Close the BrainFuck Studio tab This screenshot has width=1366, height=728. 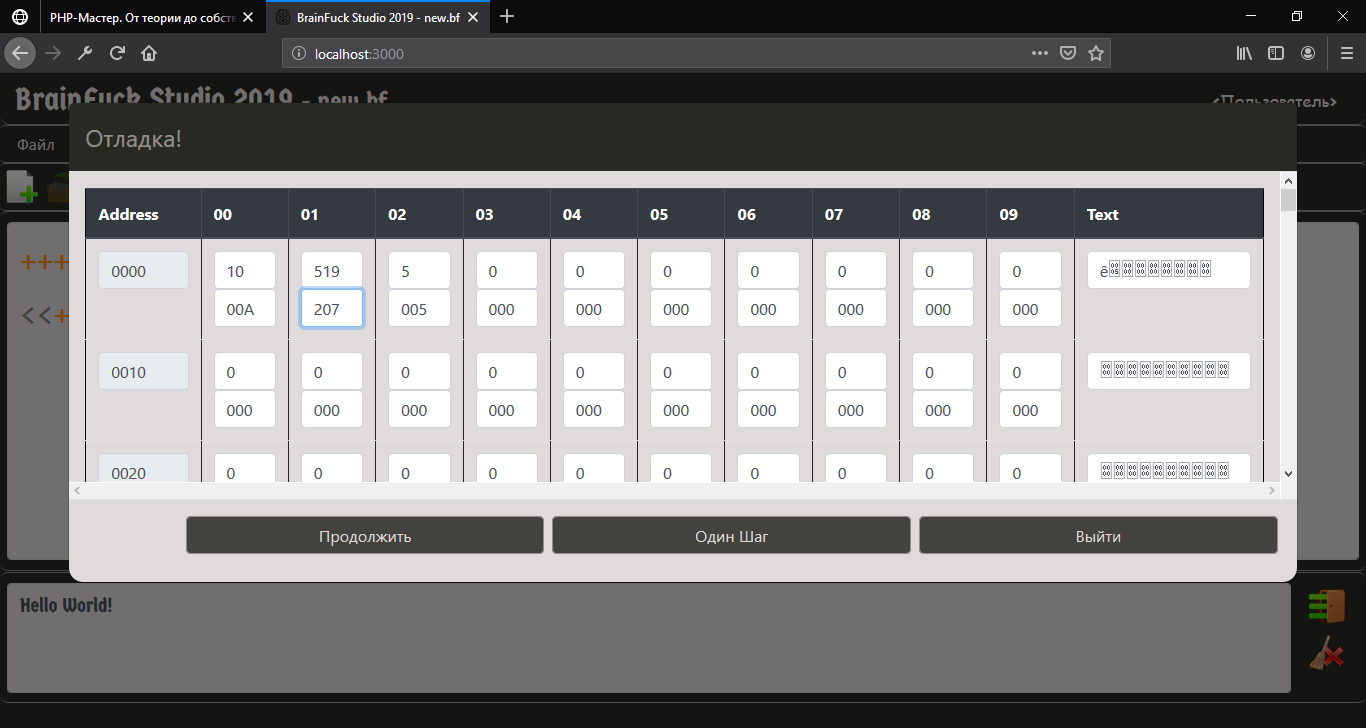point(475,17)
